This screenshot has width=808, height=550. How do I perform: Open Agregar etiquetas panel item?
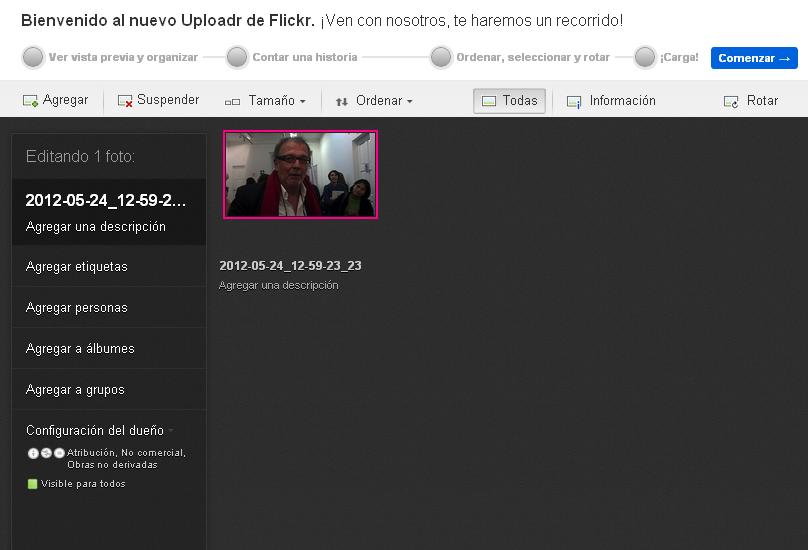(x=109, y=266)
